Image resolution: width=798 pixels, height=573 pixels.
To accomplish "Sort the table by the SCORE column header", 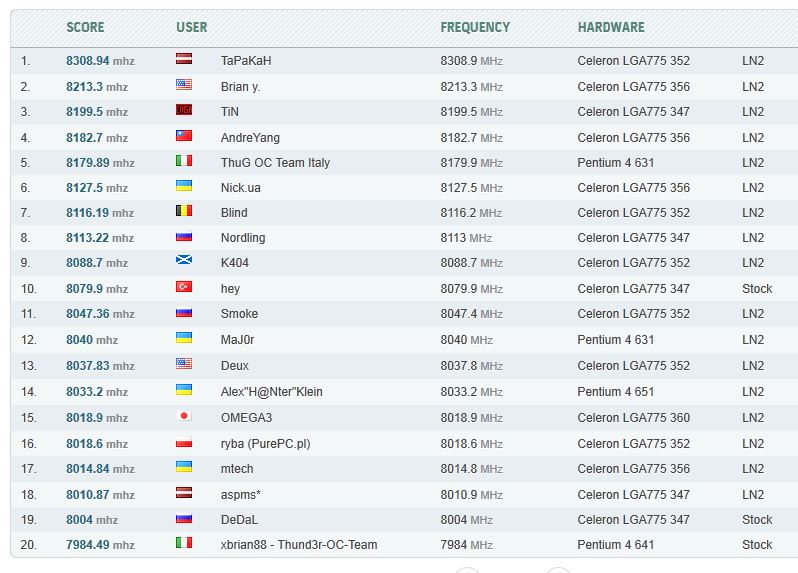I will click(x=85, y=27).
